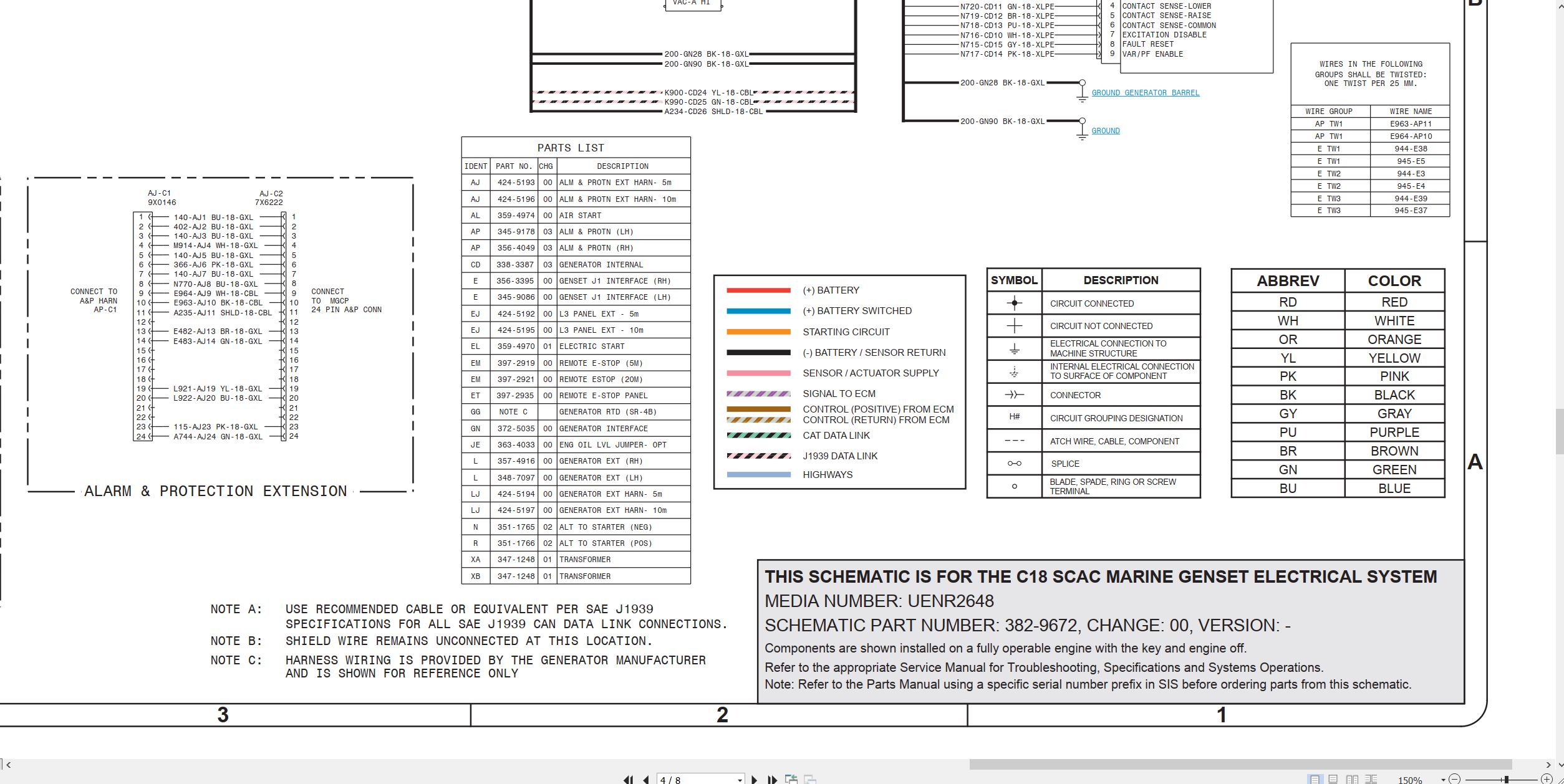Click the previous view navigation icon
This screenshot has height=784, width=1564.
(x=791, y=779)
